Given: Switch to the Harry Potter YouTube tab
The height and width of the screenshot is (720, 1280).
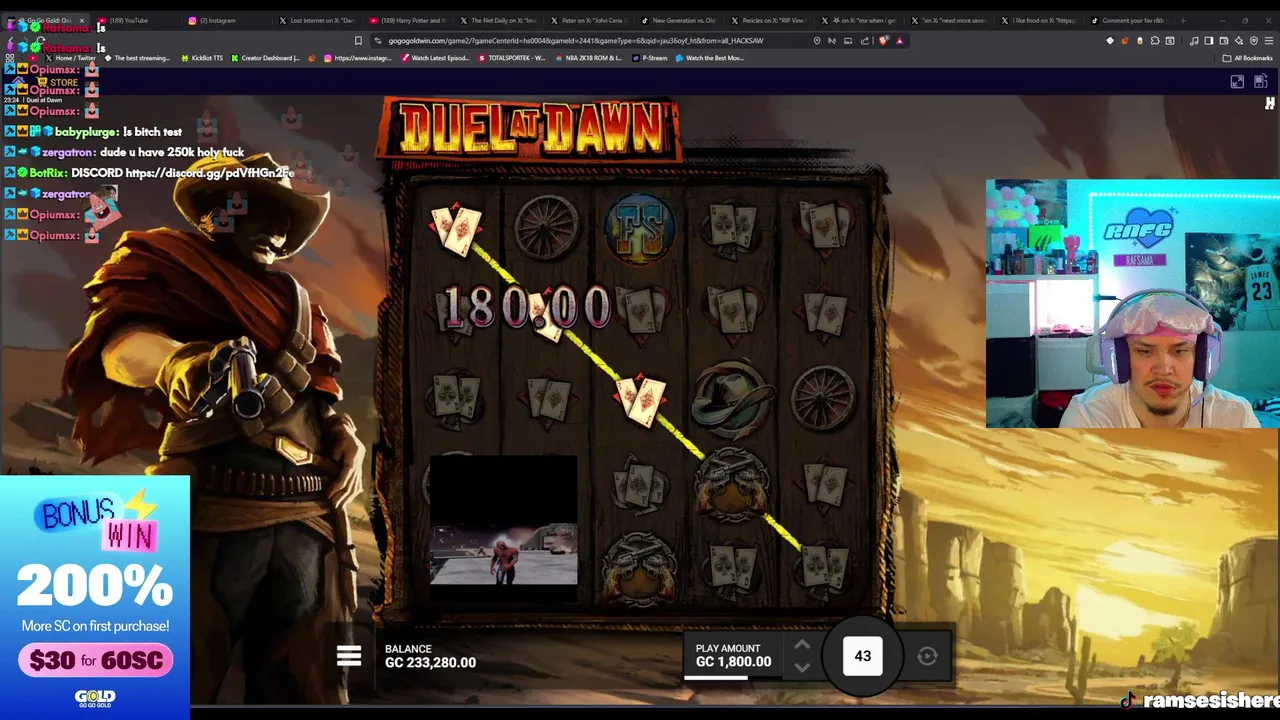Looking at the screenshot, I should click(x=406, y=20).
